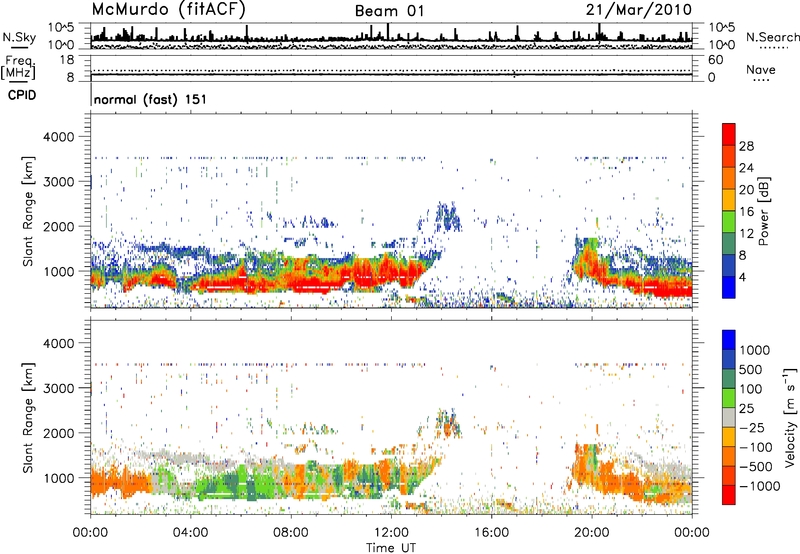Click the '500' velocity colorbar value
This screenshot has width=800, height=554.
(x=751, y=369)
